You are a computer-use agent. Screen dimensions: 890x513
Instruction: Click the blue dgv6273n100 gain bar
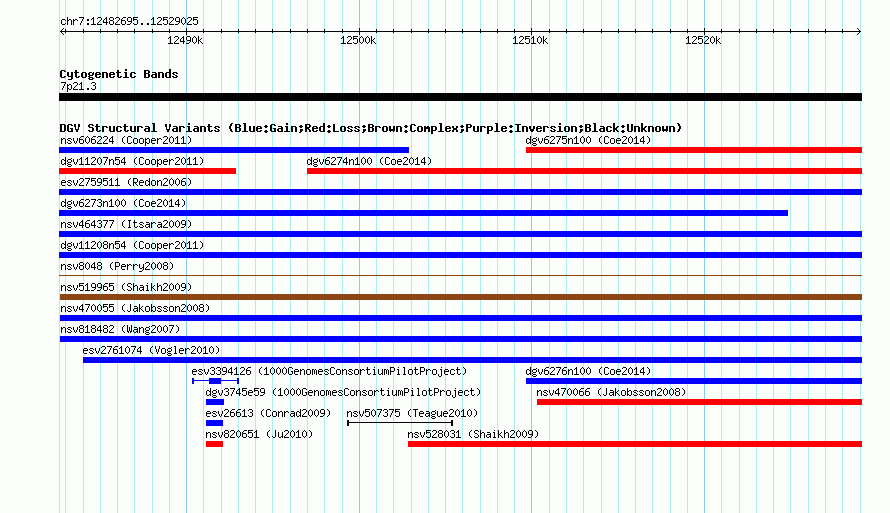pyautogui.click(x=423, y=213)
